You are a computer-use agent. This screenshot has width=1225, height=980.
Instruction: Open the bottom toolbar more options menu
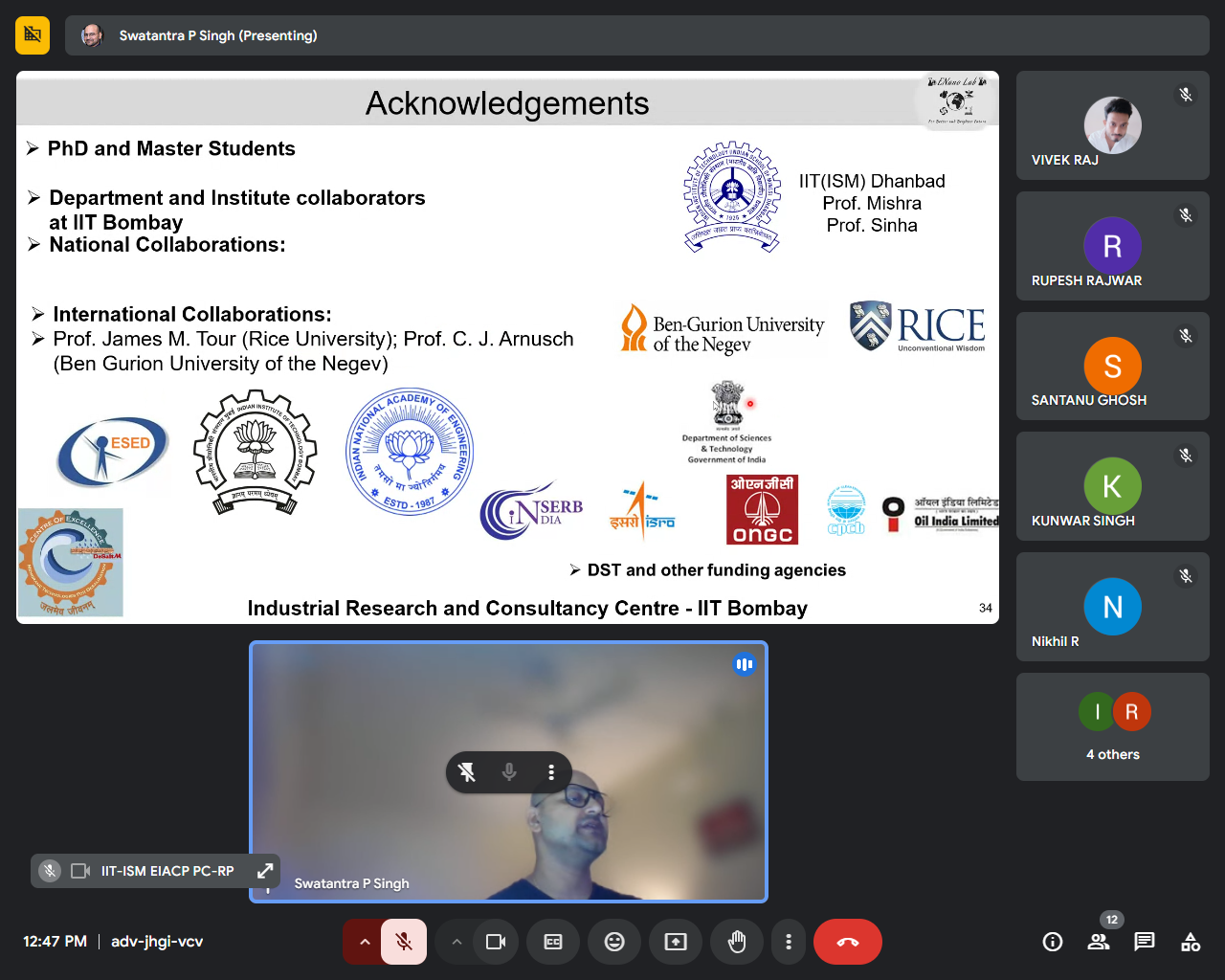789,942
